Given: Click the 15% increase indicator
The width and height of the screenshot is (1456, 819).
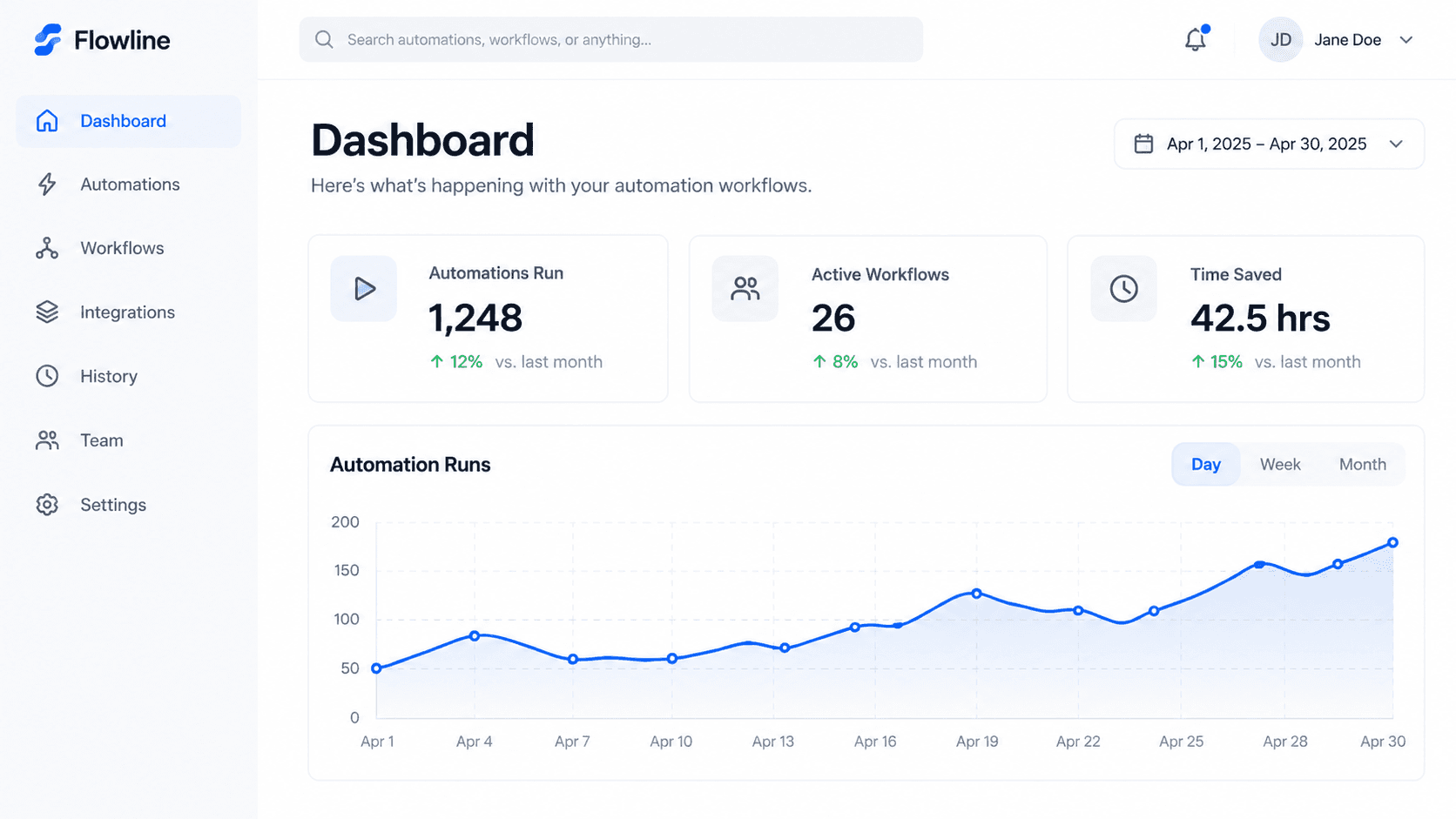Looking at the screenshot, I should point(1217,362).
